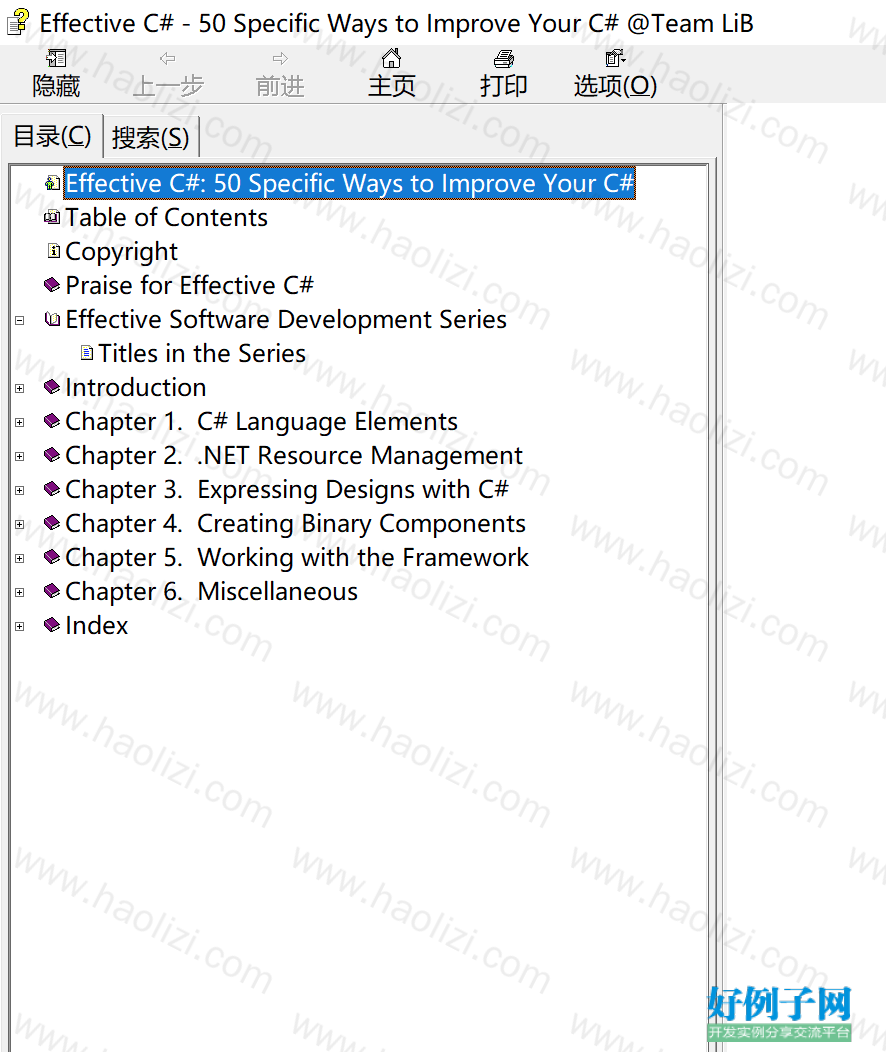This screenshot has width=886, height=1052.
Task: Click the Back (上一步) arrow icon
Action: pos(168,59)
